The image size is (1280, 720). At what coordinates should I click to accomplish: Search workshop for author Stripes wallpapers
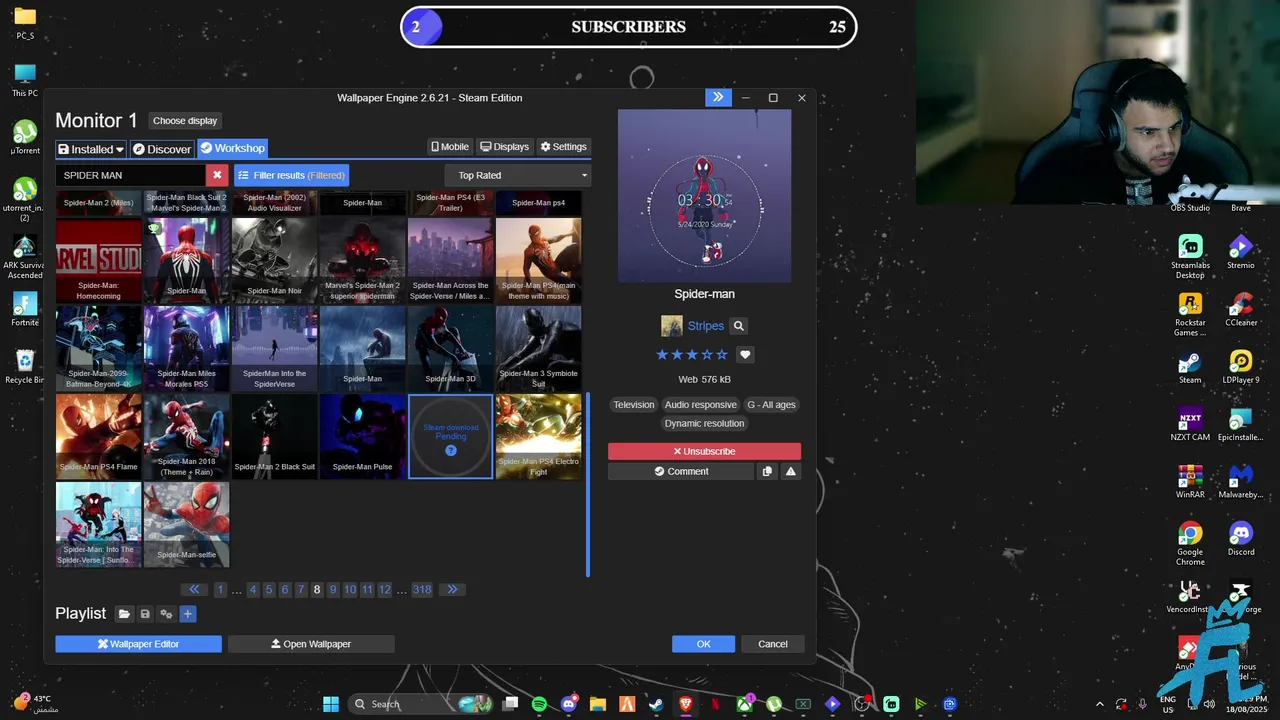coord(738,326)
